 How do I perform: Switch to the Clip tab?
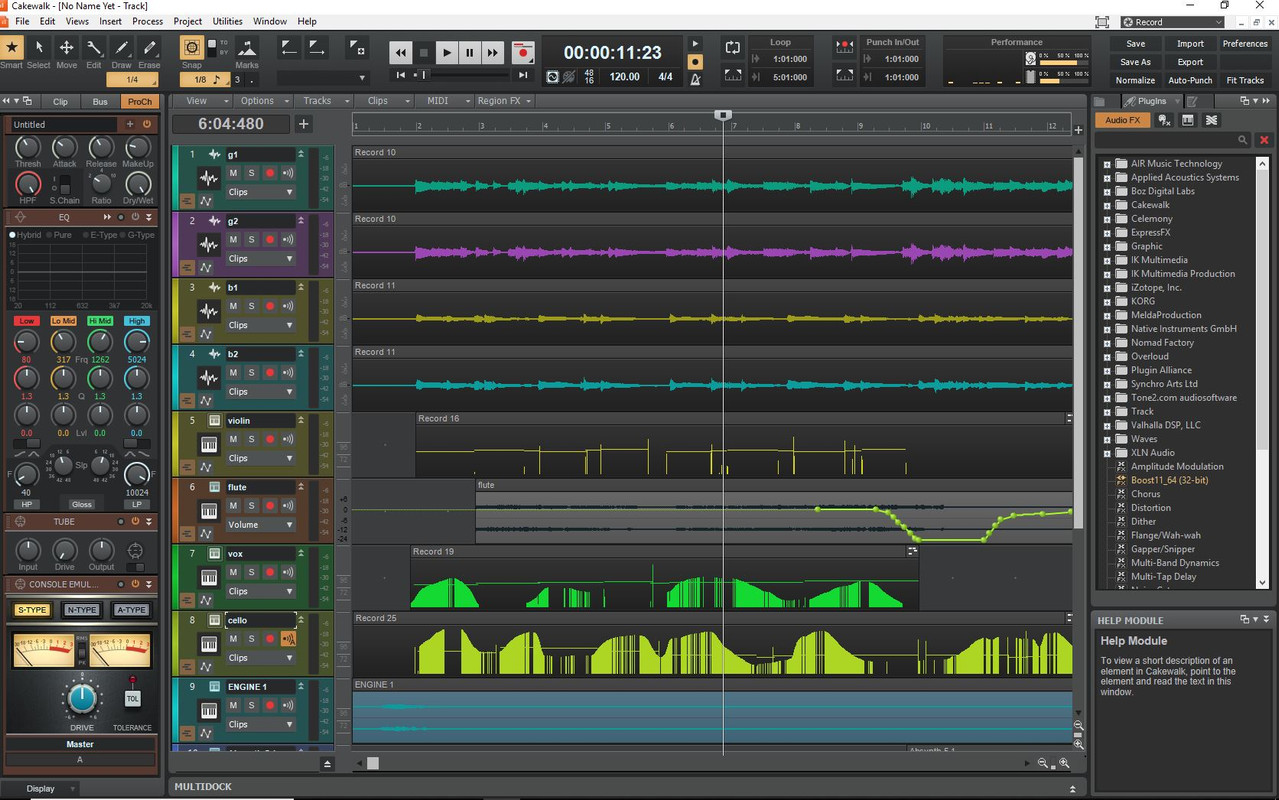pyautogui.click(x=61, y=101)
